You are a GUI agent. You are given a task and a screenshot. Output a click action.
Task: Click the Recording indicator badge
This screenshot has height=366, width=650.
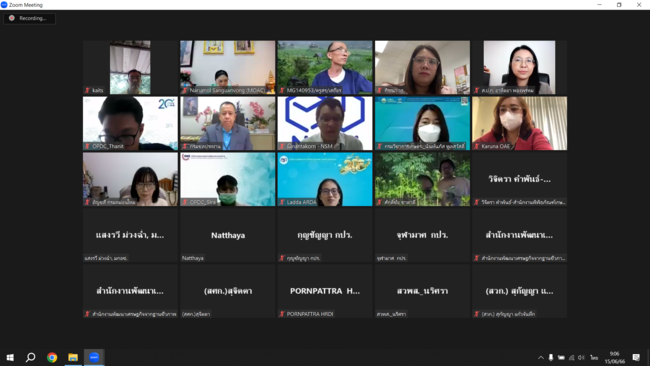point(29,18)
